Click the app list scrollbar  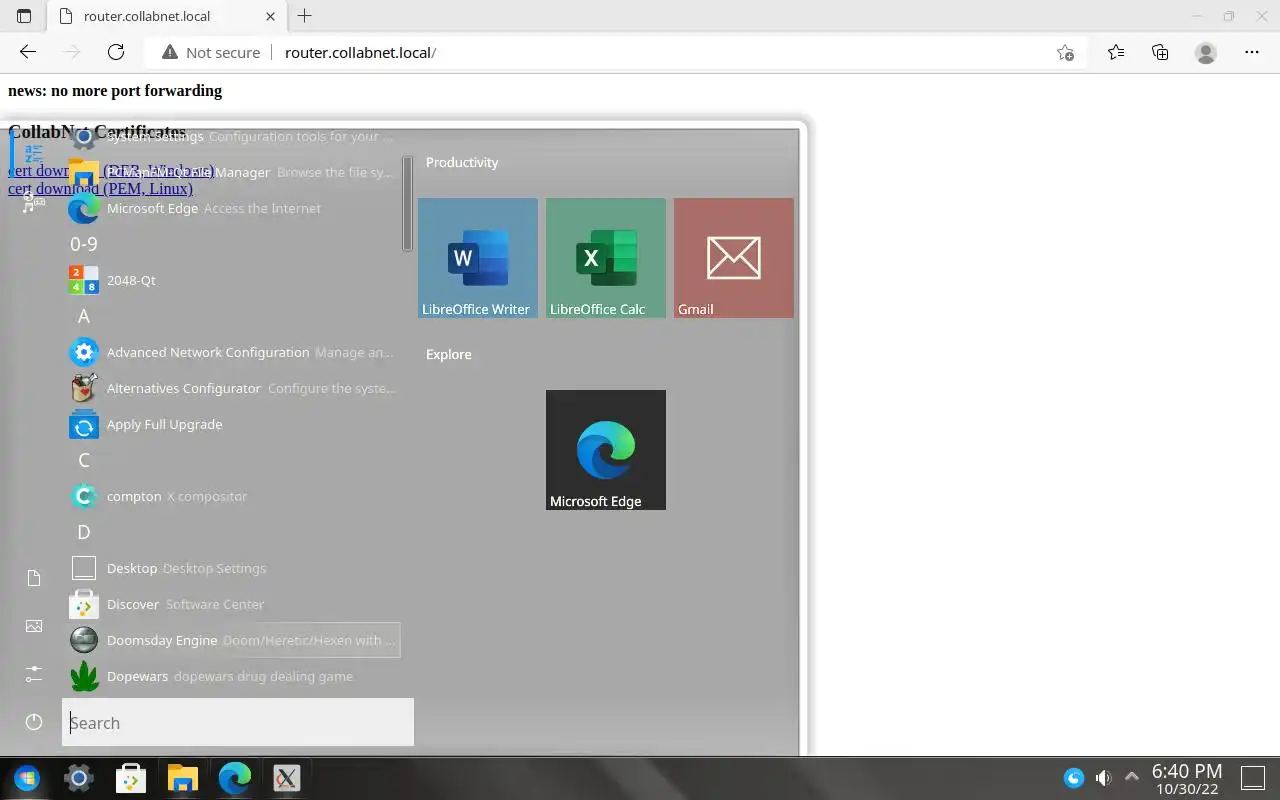[407, 203]
